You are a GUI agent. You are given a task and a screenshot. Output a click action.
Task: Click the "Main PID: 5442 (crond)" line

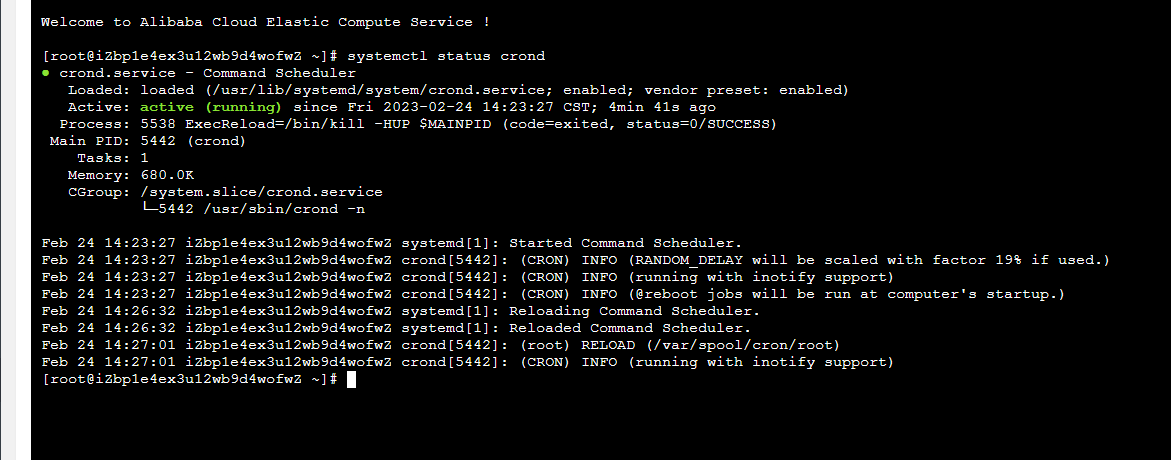(148, 141)
